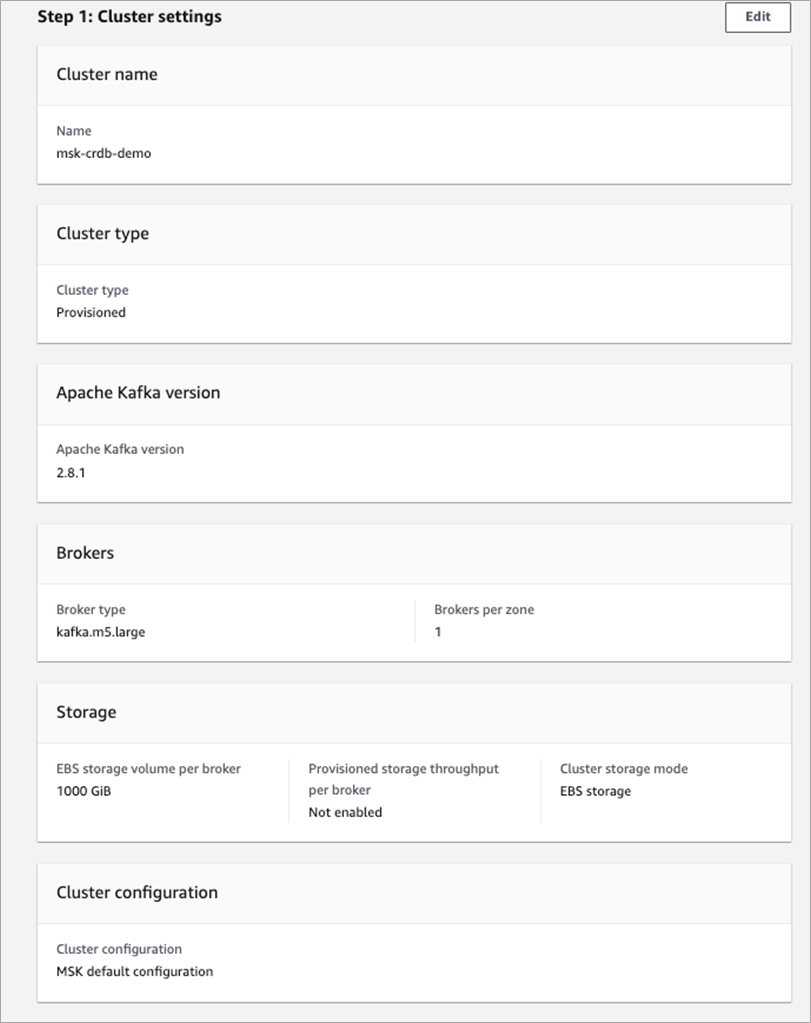The width and height of the screenshot is (811, 1023).
Task: Click the "Brokers" panel heading
Action: [x=85, y=553]
